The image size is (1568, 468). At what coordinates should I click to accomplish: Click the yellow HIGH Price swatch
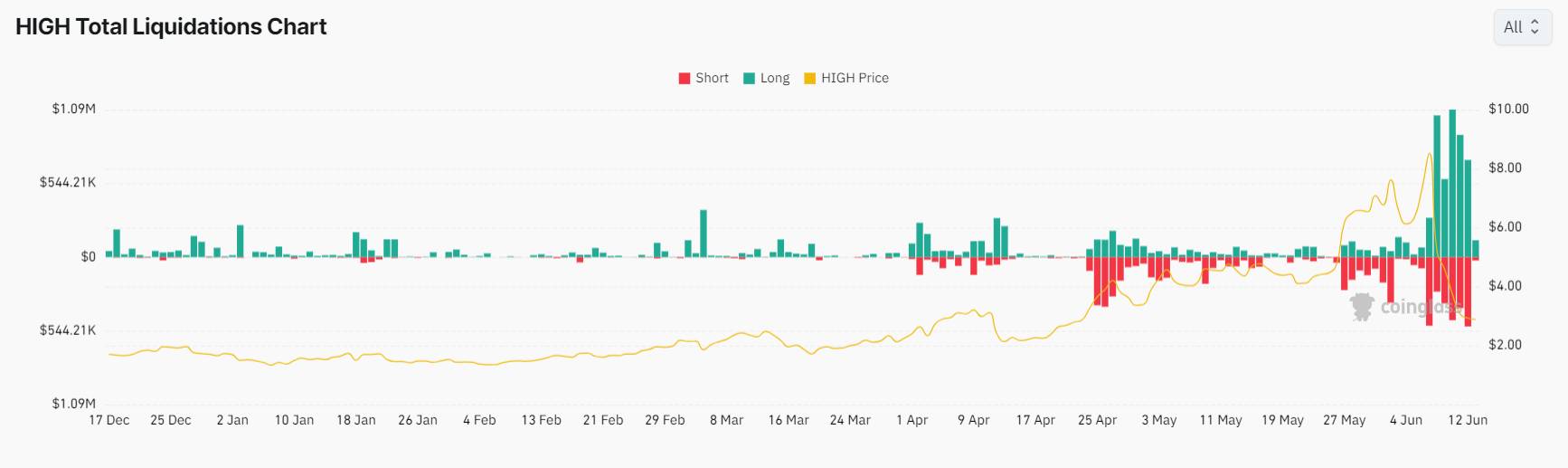pyautogui.click(x=810, y=79)
